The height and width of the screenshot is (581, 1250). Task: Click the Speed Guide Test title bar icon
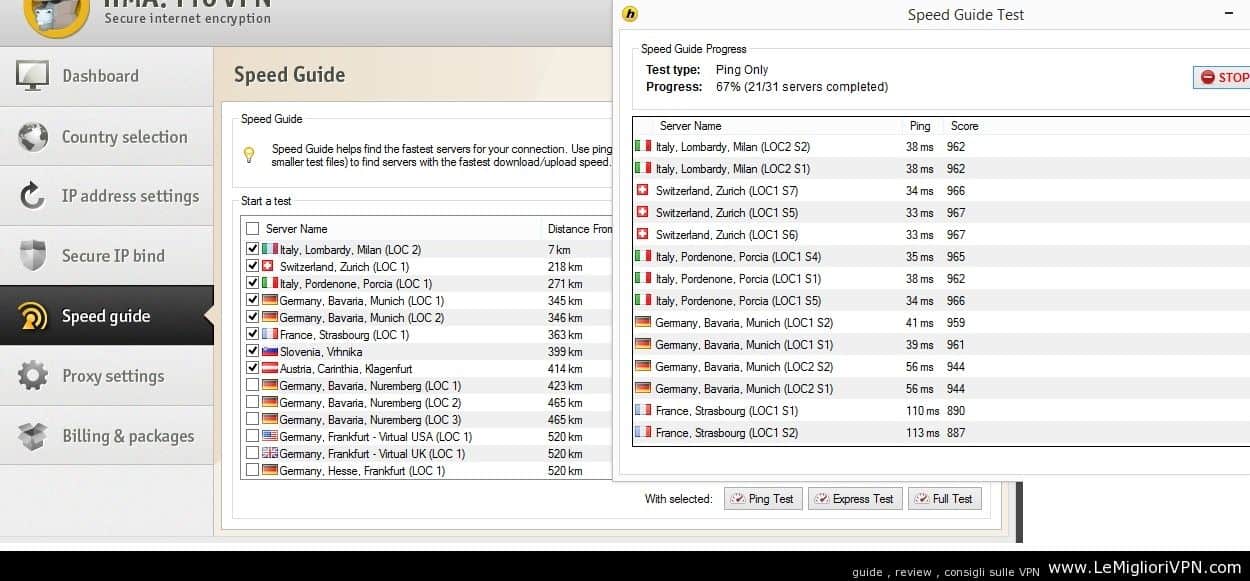(630, 14)
